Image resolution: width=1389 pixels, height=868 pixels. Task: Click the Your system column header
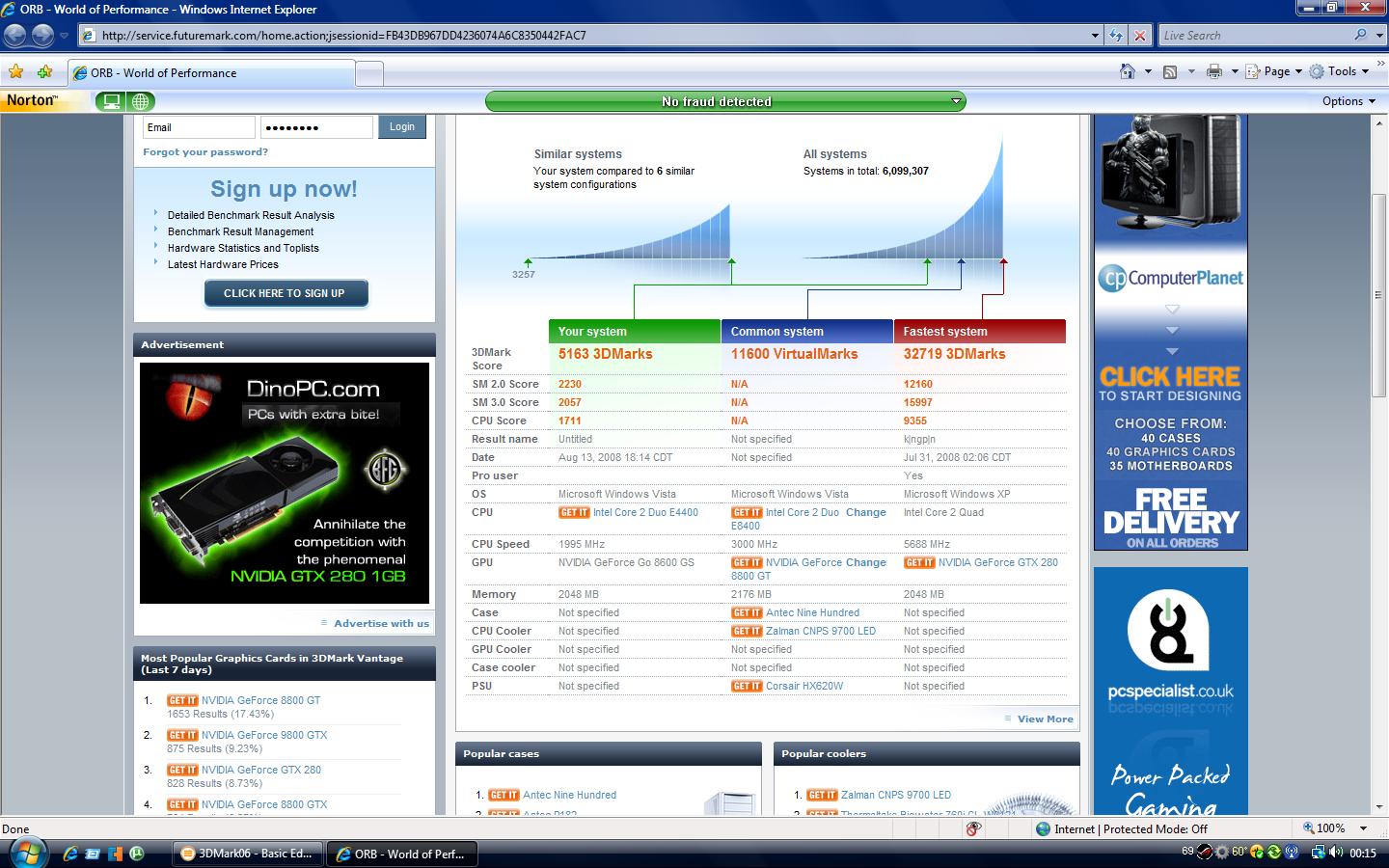point(635,332)
